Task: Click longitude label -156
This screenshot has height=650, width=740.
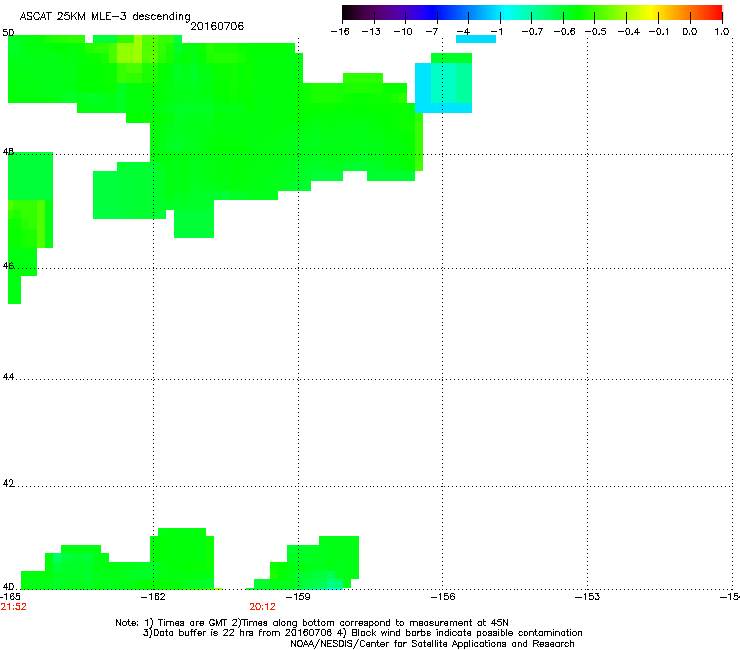Action: [x=443, y=597]
